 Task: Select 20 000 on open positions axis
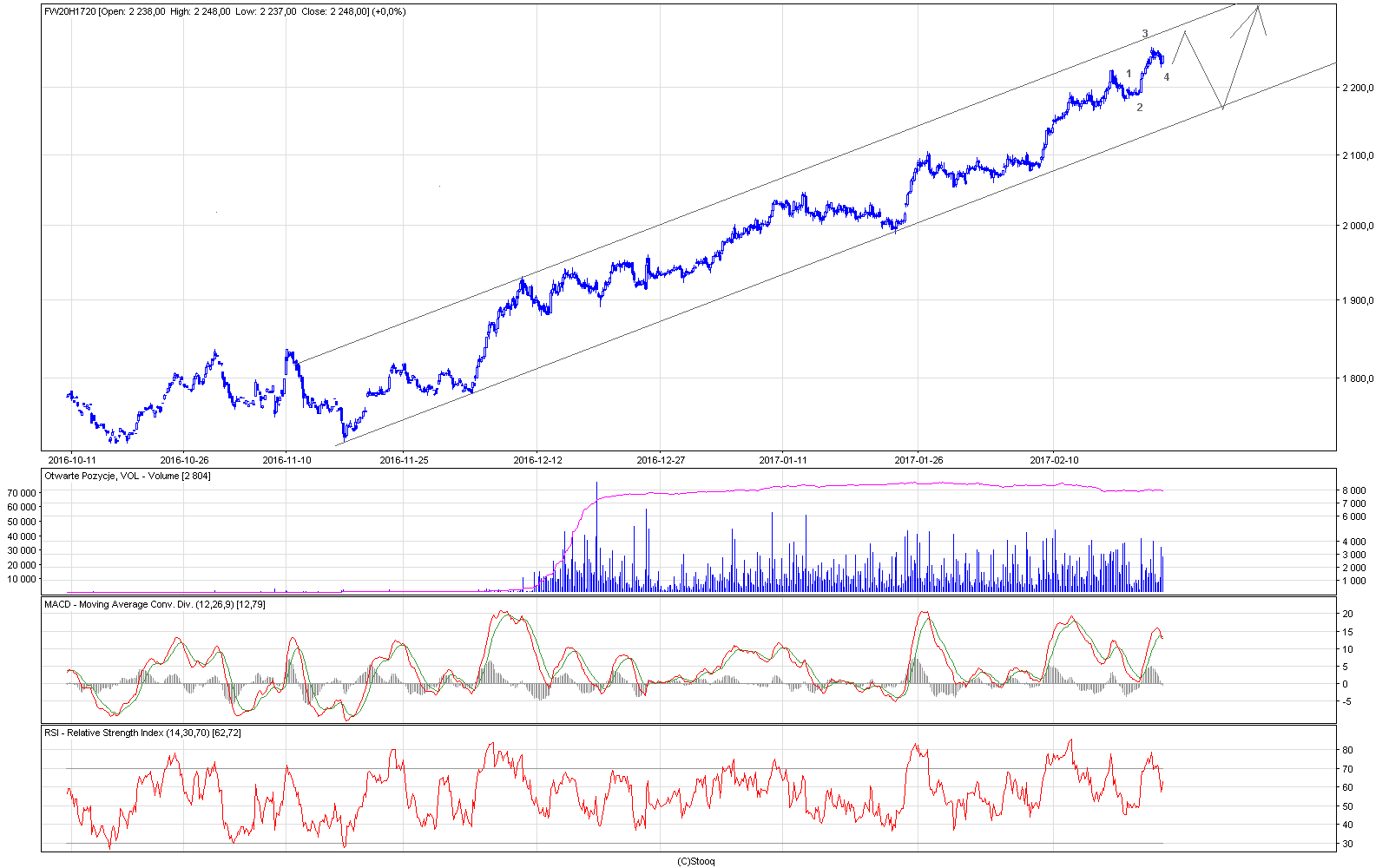coord(21,565)
